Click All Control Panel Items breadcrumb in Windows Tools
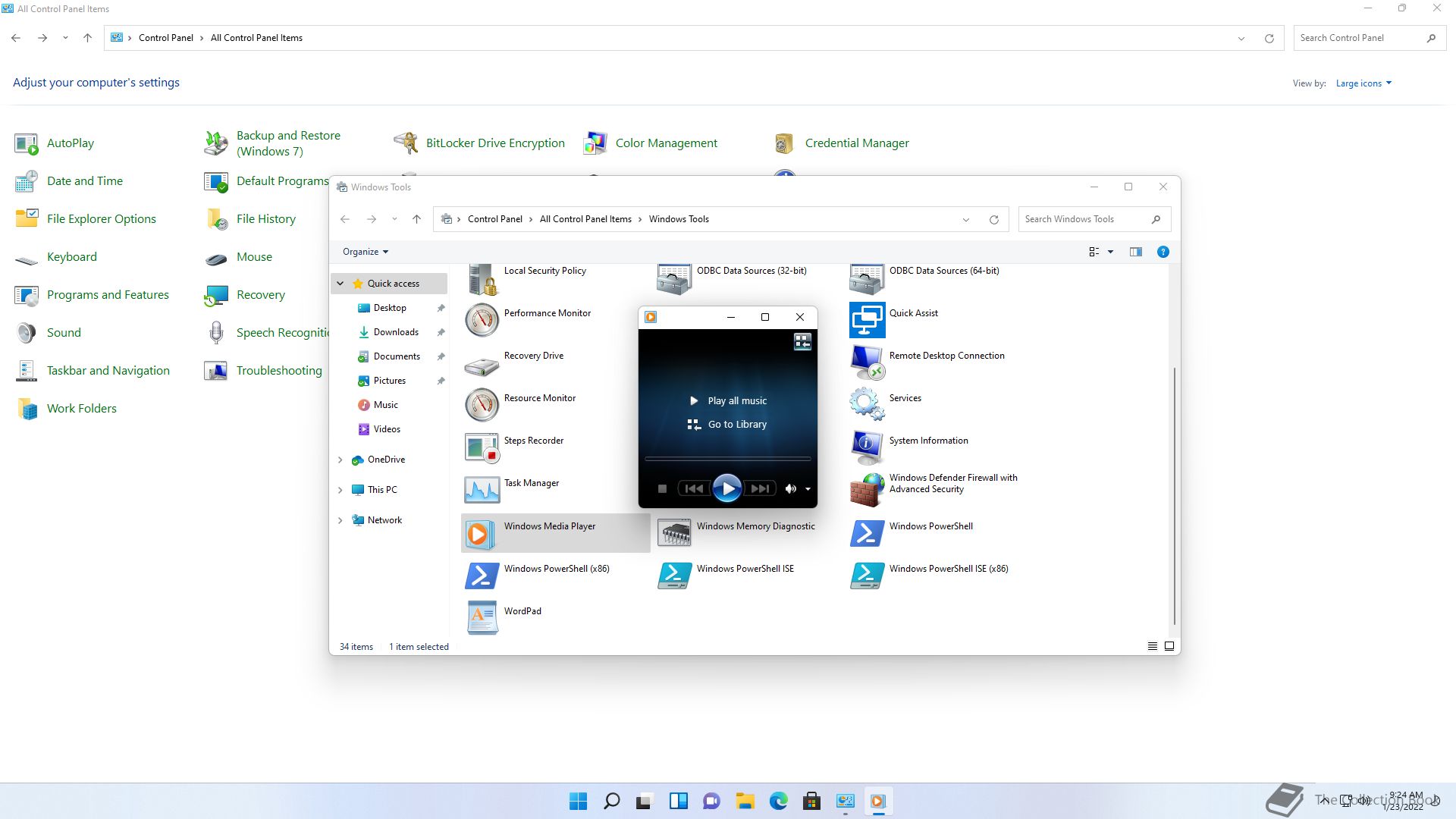Screen dimensions: 1456x819 585,219
